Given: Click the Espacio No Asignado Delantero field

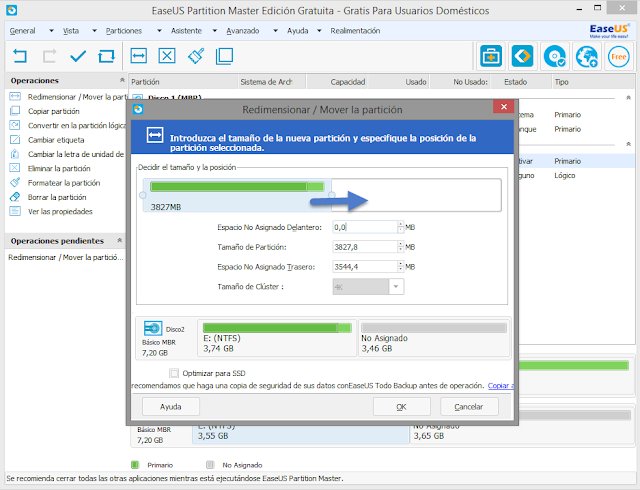Looking at the screenshot, I should click(365, 227).
